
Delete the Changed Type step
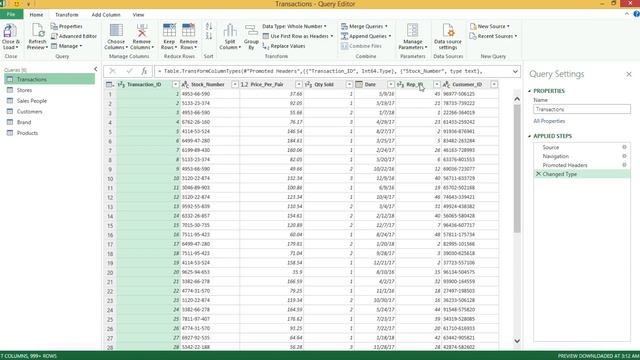[538, 174]
